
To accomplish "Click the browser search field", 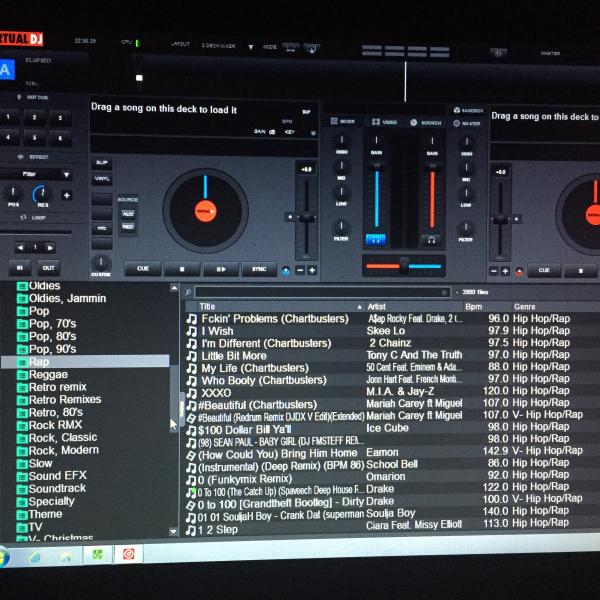I will 322,292.
